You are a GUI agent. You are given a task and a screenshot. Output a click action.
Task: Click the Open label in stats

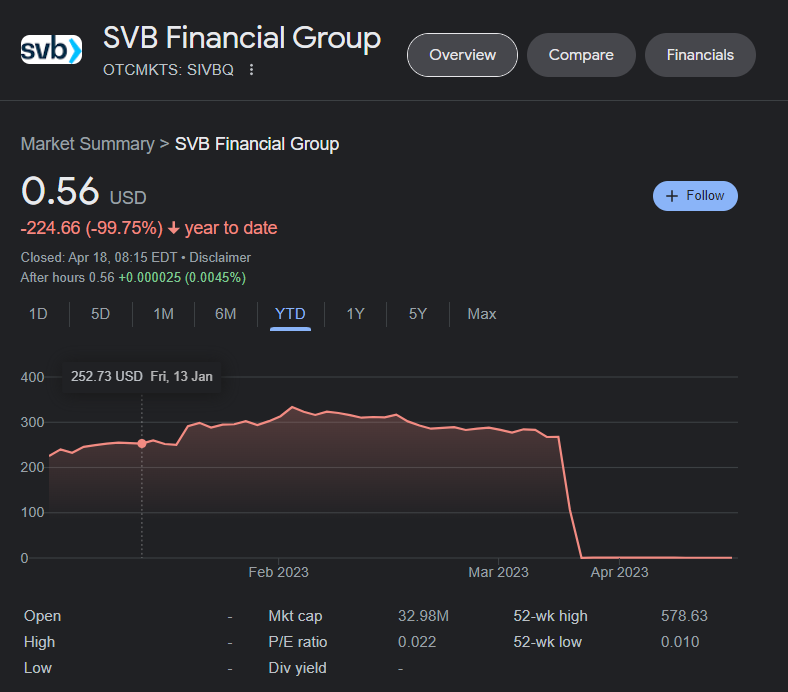coord(42,616)
